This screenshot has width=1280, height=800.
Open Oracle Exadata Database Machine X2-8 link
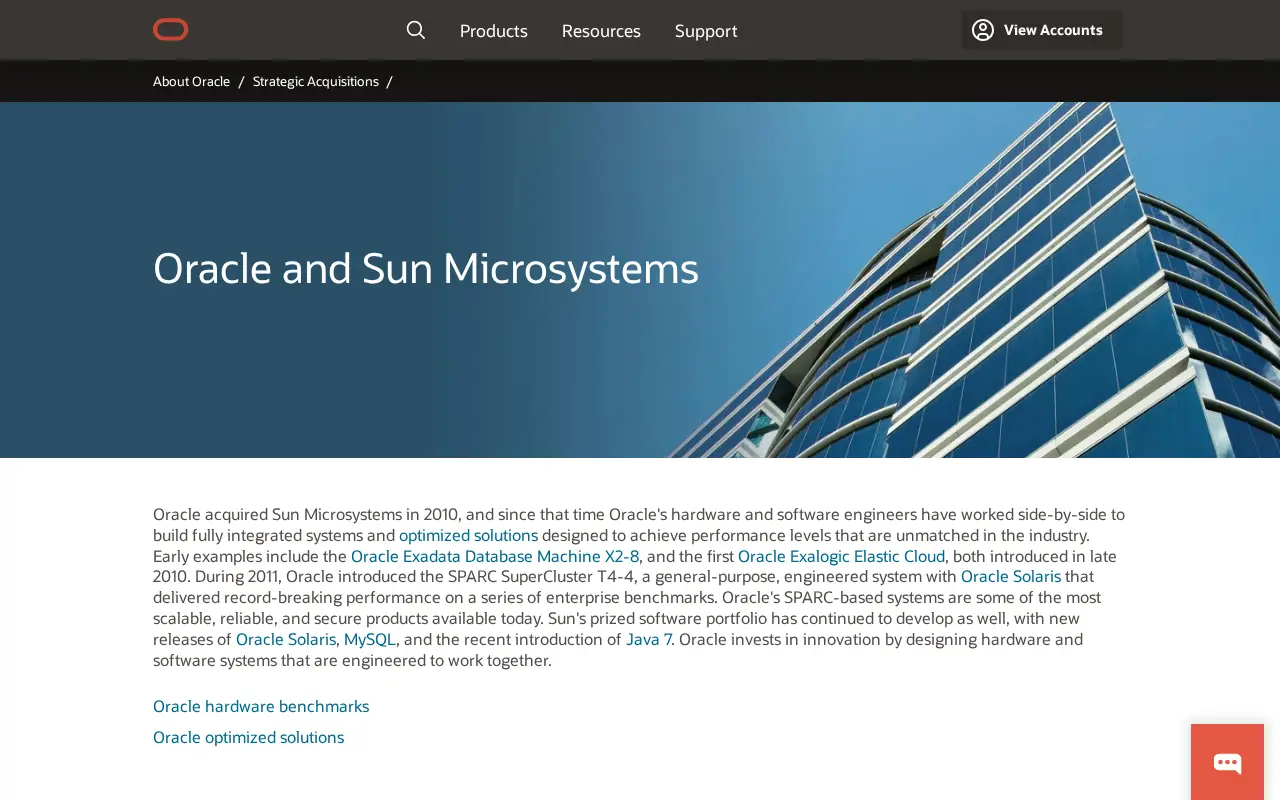[x=495, y=556]
